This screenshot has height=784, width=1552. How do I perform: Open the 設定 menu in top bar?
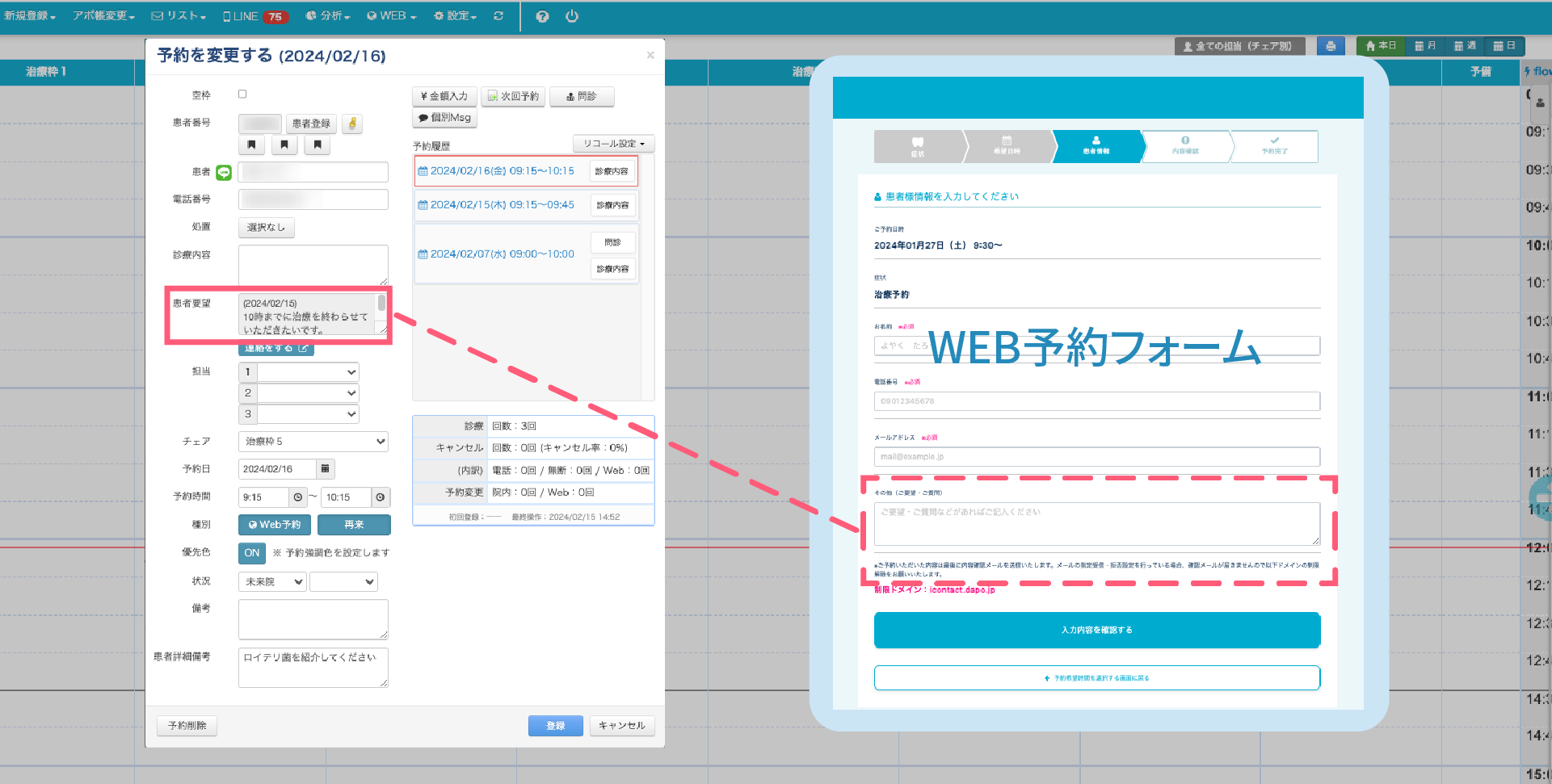click(x=456, y=16)
